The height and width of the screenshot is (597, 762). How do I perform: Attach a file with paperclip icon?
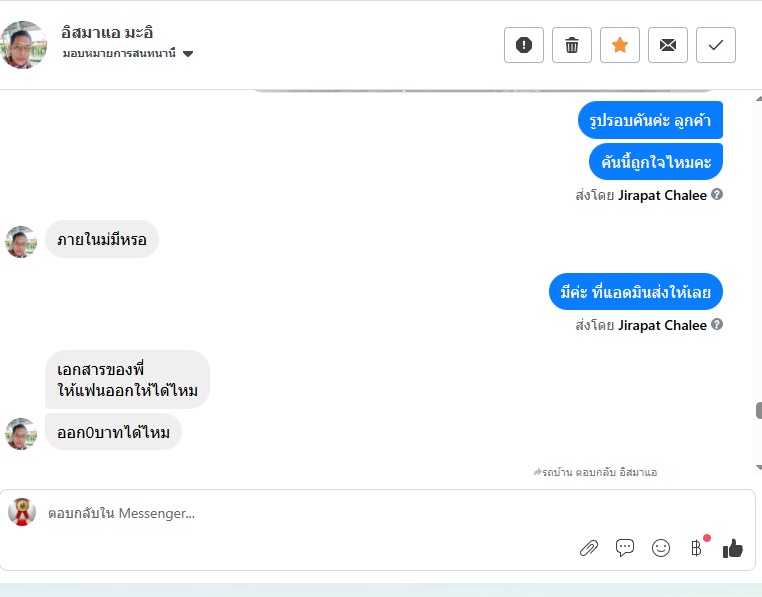pos(589,548)
